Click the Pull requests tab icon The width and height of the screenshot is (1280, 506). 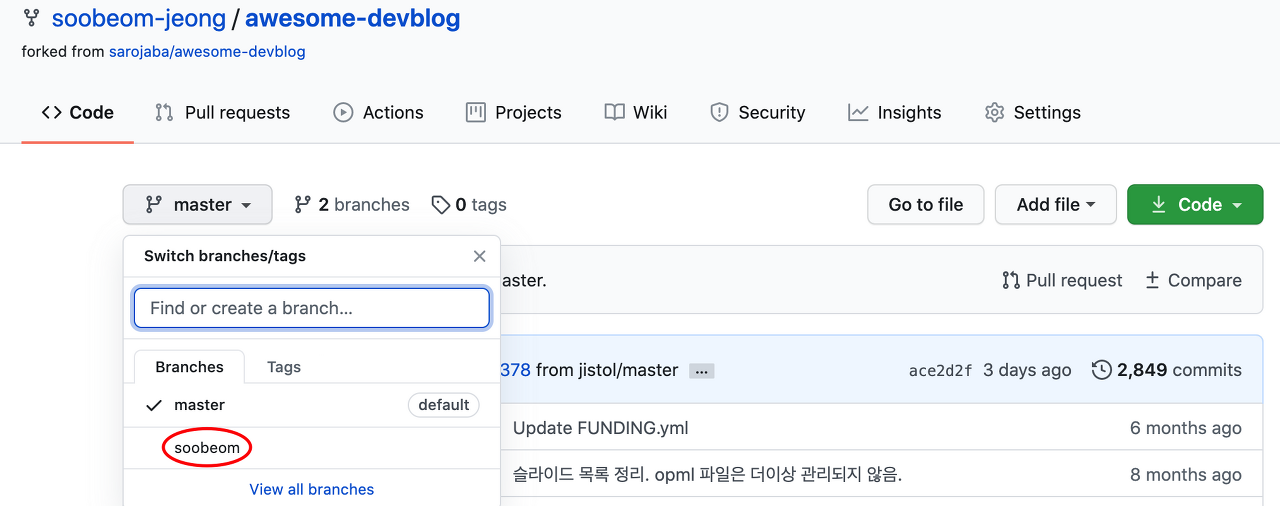pyautogui.click(x=164, y=112)
